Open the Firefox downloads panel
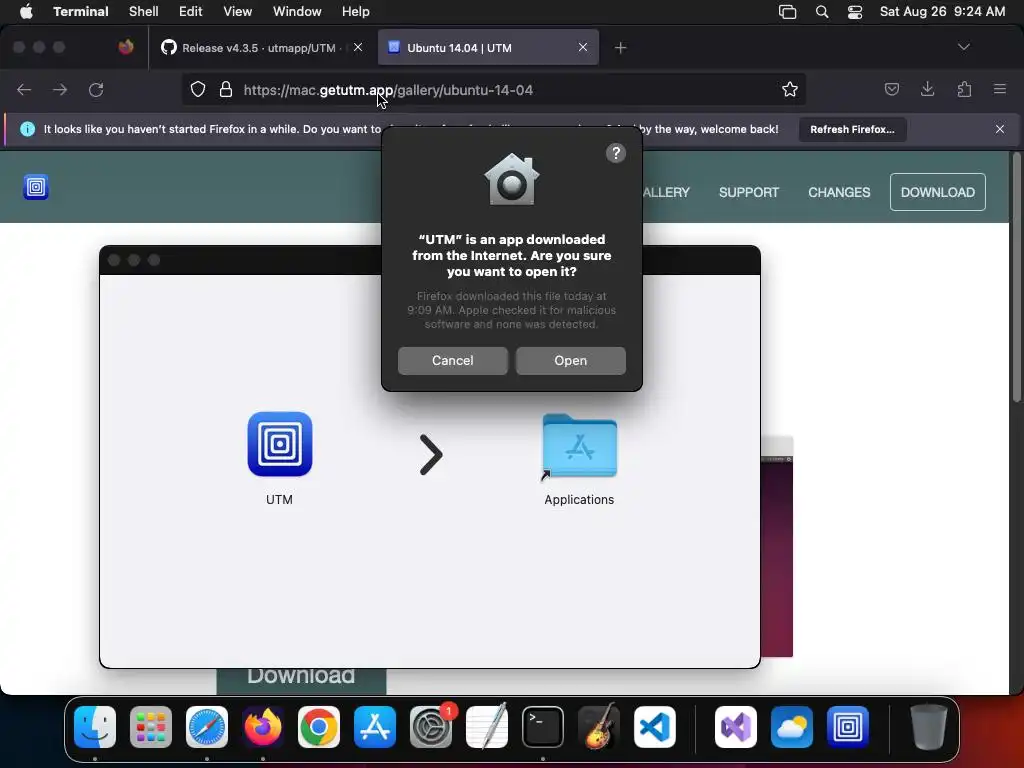The height and width of the screenshot is (768, 1024). point(927,89)
